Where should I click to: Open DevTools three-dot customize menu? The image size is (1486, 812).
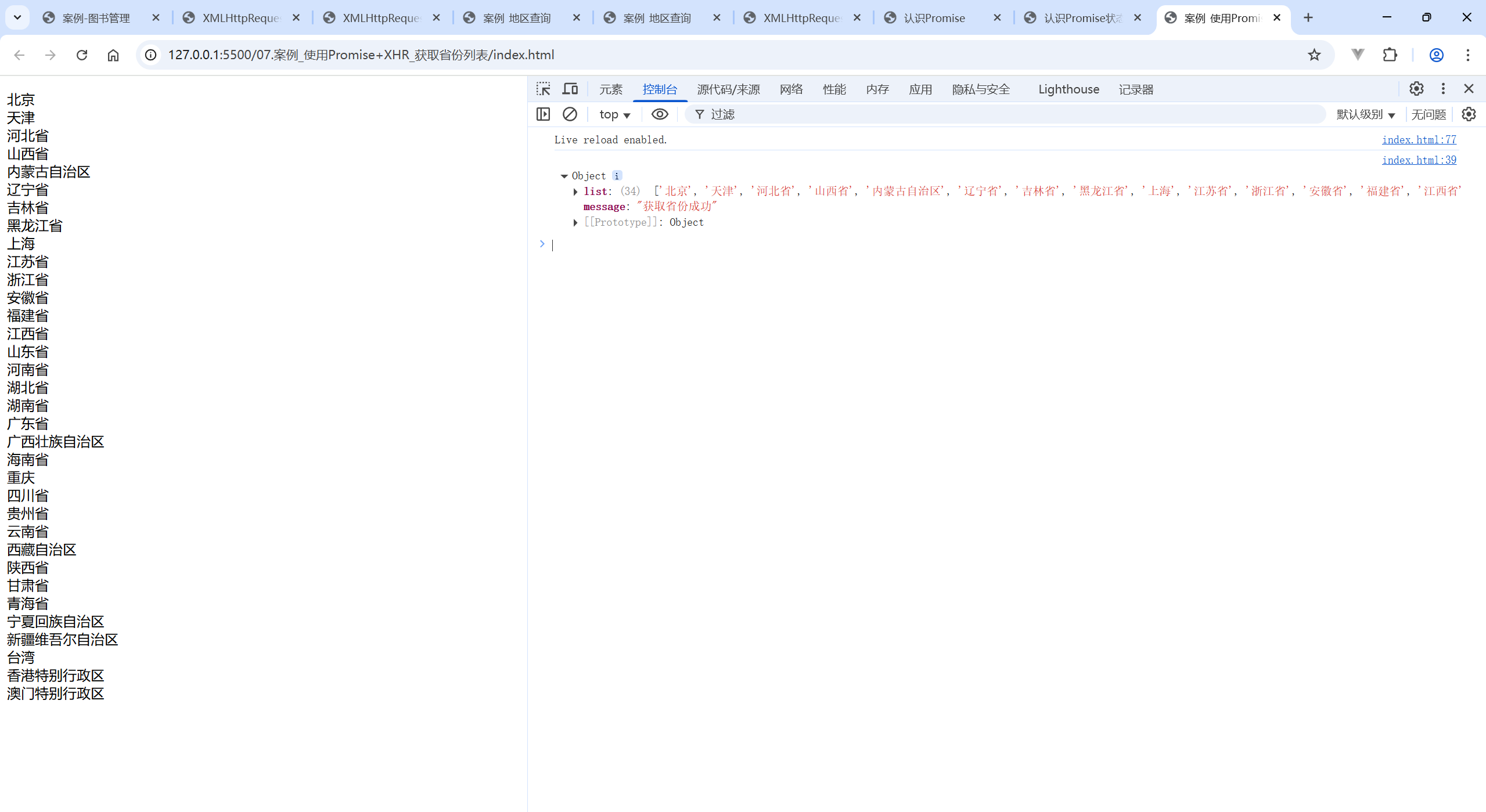coord(1443,89)
